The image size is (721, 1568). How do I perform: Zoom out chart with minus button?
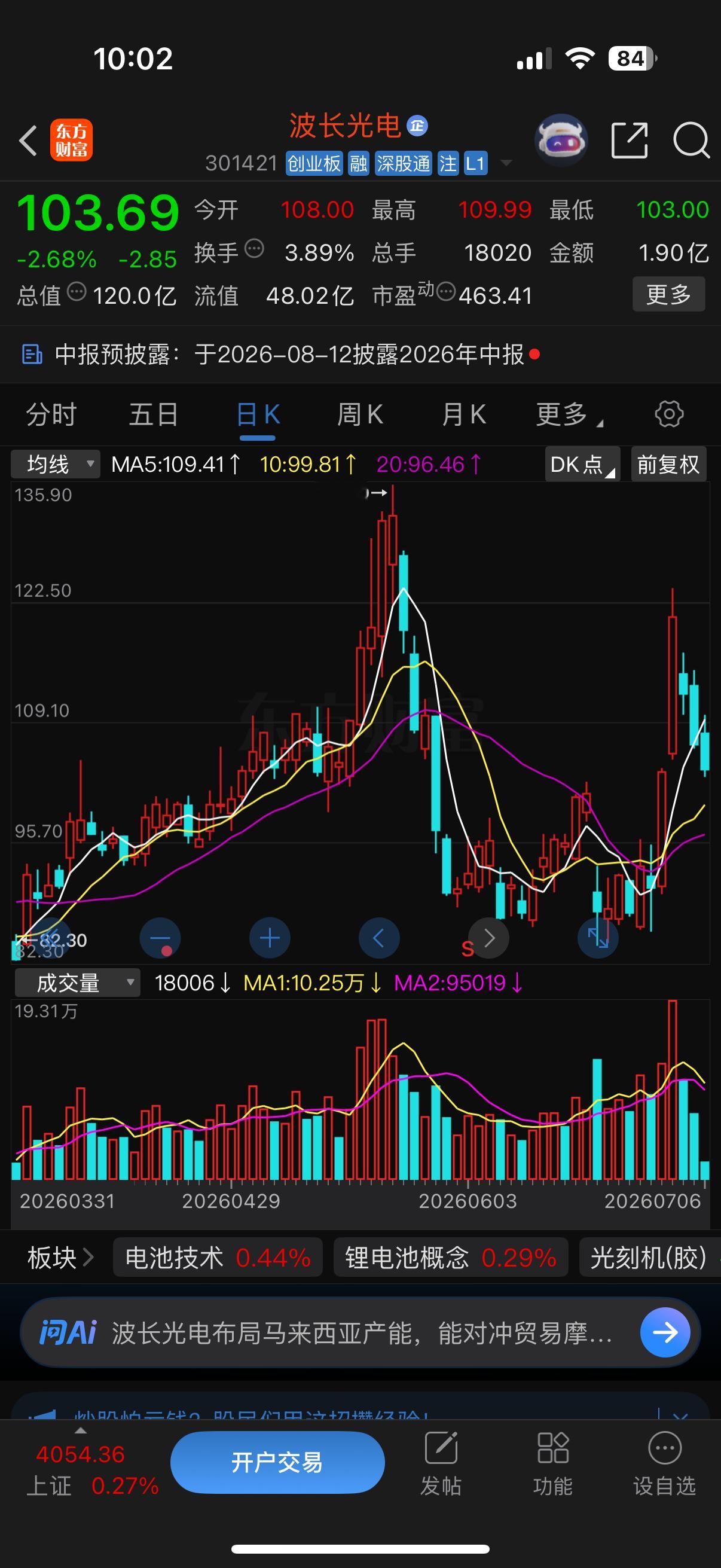click(x=160, y=938)
